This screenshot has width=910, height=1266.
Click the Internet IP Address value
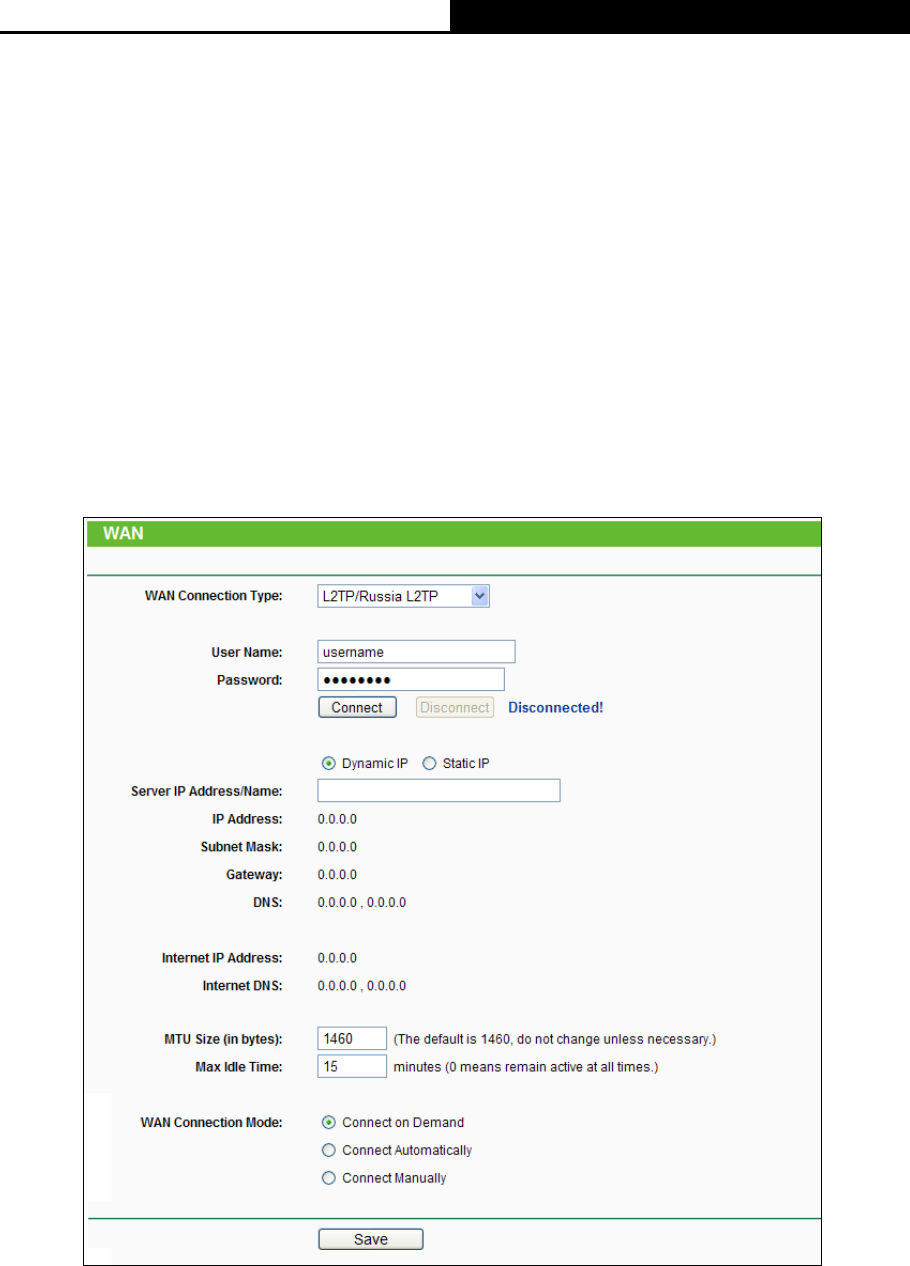coord(337,958)
